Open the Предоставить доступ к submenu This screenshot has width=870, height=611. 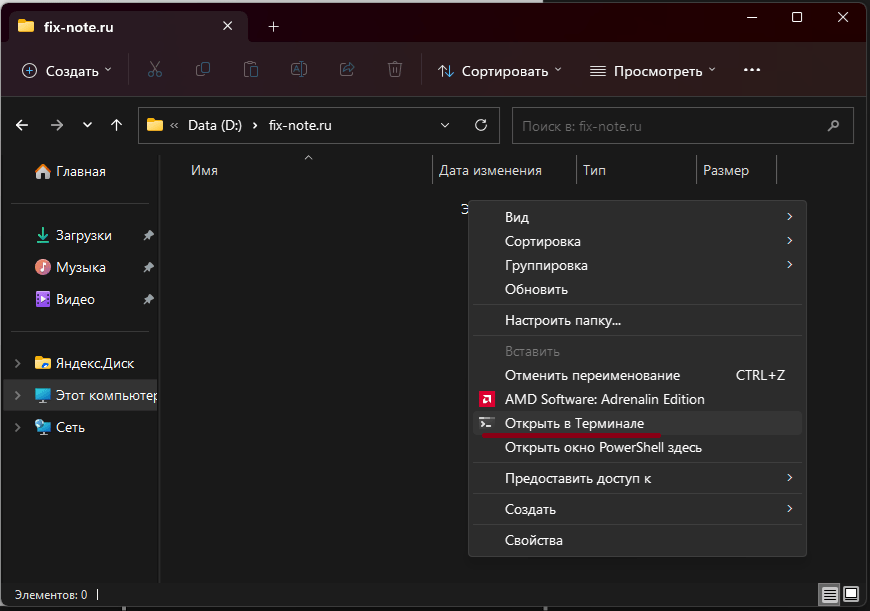(637, 478)
